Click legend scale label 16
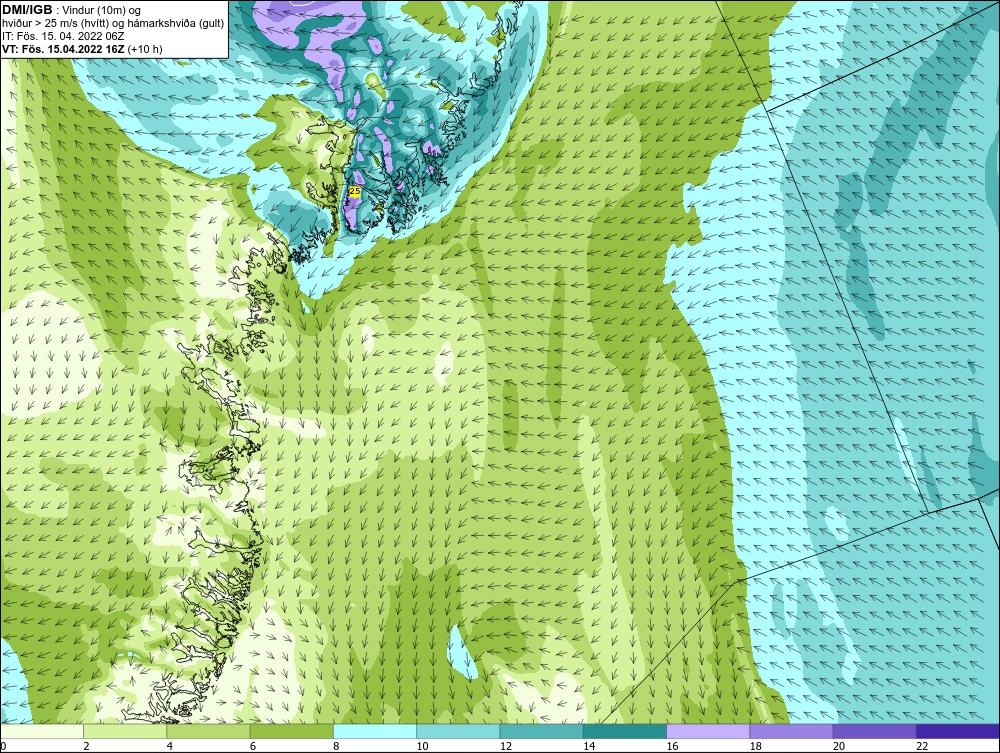 coord(672,746)
